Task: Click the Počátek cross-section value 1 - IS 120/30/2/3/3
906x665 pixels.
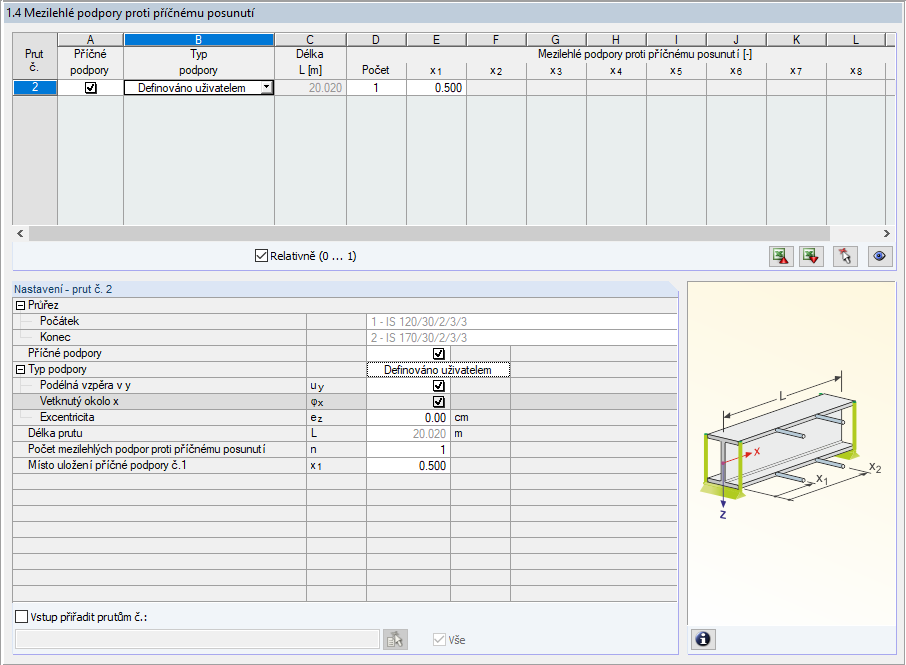Action: [x=521, y=322]
